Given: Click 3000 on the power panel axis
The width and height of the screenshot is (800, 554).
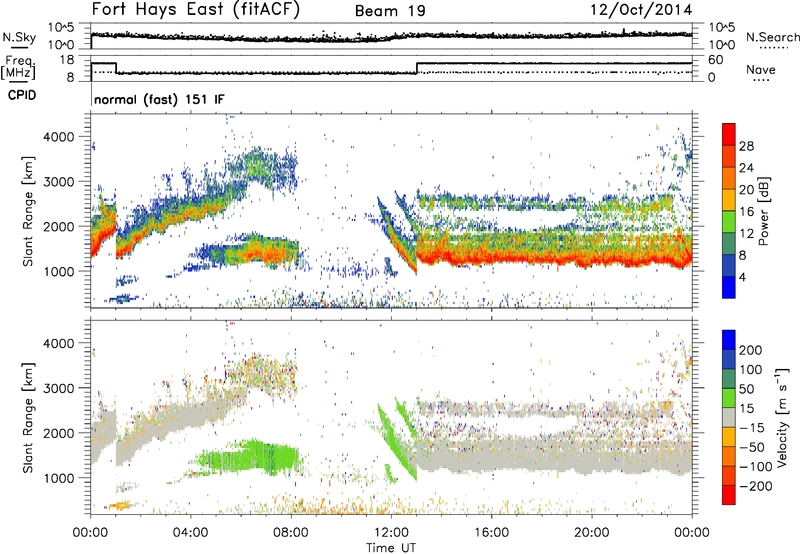Looking at the screenshot, I should pos(58,182).
